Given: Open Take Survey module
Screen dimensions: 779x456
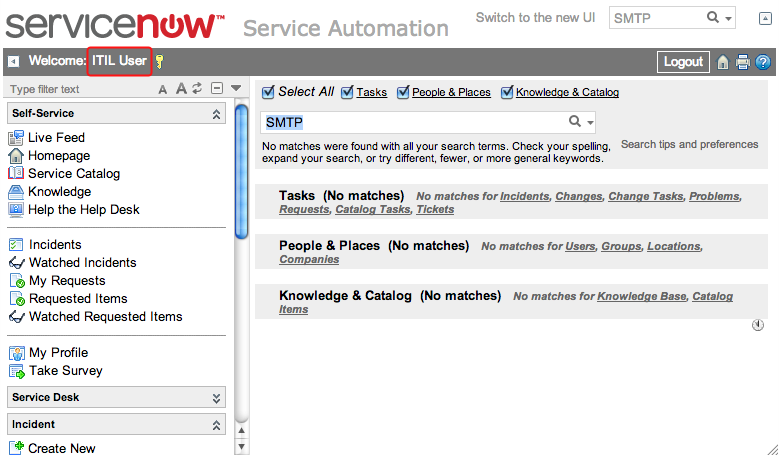Looking at the screenshot, I should coord(66,371).
